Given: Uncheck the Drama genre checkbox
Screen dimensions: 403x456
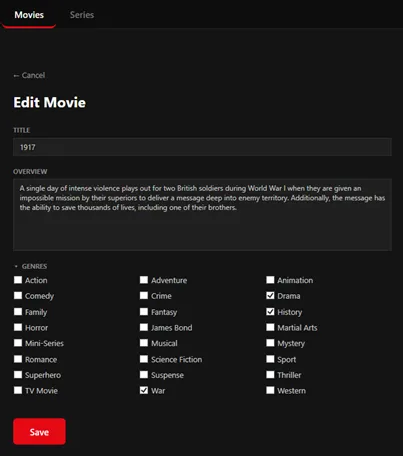Looking at the screenshot, I should click(x=270, y=295).
